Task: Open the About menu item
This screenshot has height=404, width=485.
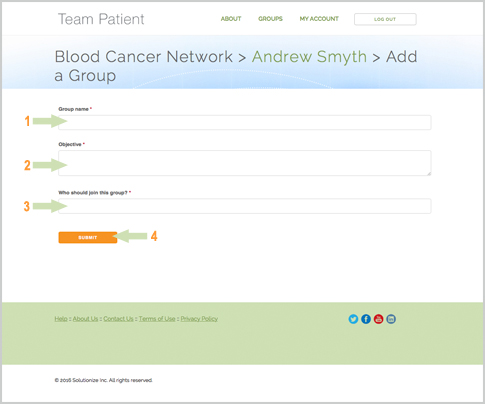Action: click(x=231, y=19)
